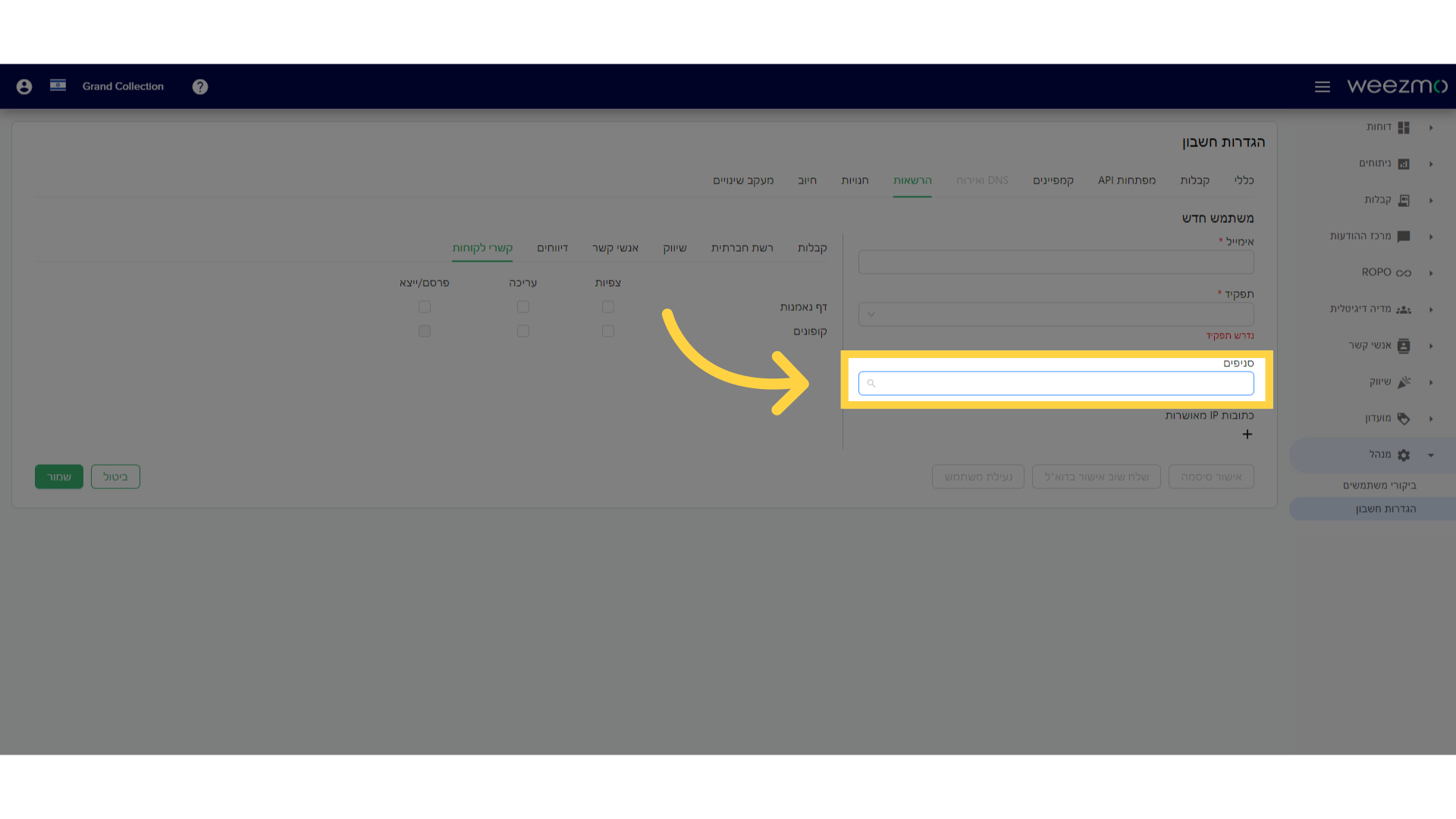Open the רשת חברתית permissions tab

pos(742,248)
